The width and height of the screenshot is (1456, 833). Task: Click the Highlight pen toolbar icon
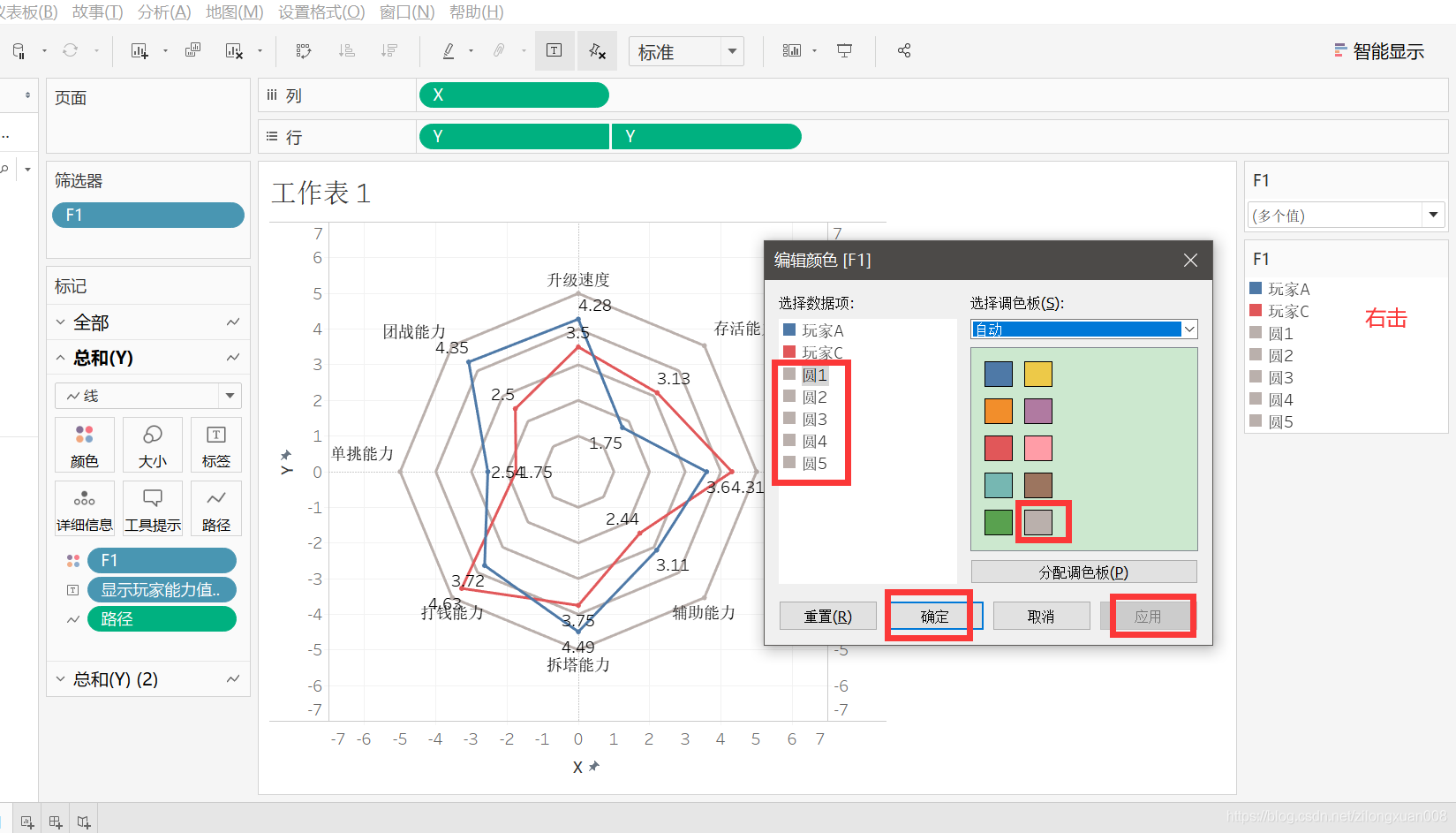[449, 51]
